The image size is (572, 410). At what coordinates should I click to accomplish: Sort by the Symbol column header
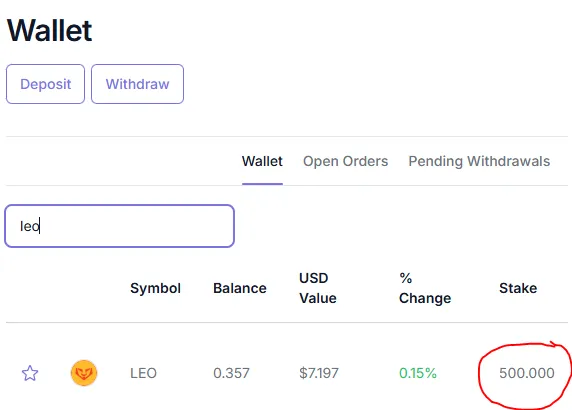pyautogui.click(x=155, y=288)
